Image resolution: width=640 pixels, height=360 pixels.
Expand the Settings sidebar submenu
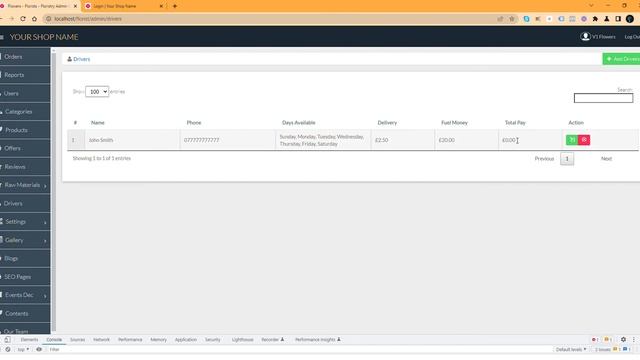point(45,222)
